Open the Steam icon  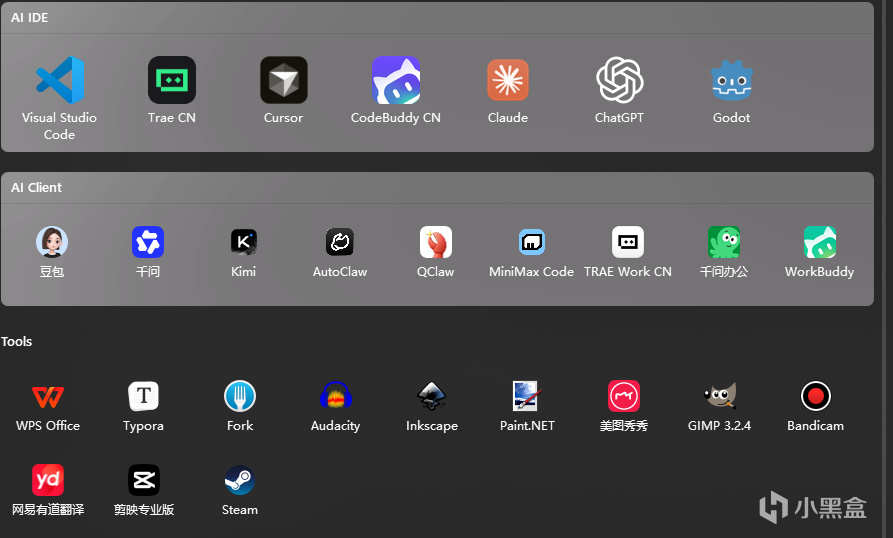coord(240,480)
